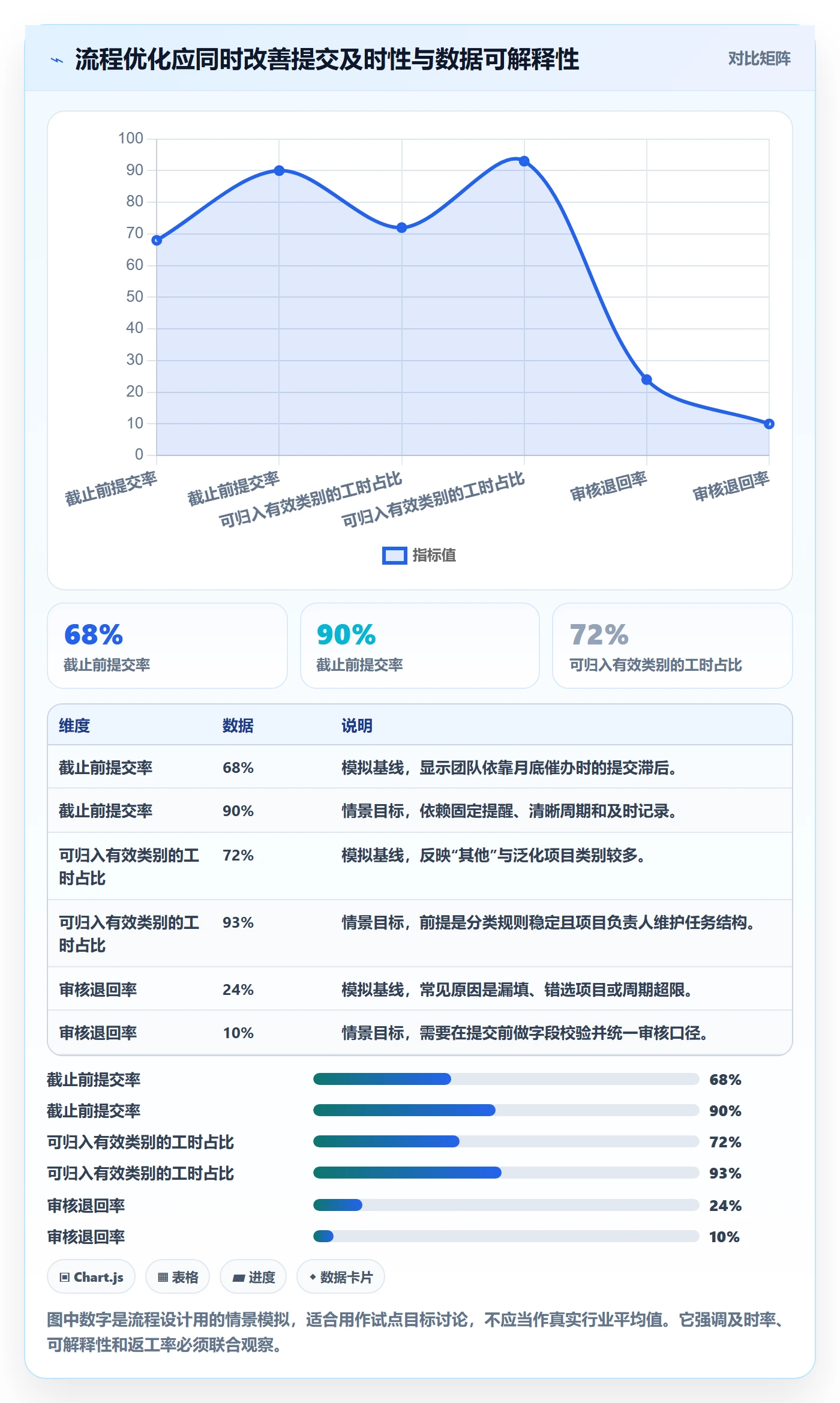The width and height of the screenshot is (840, 1403).
Task: Click the lightning icon beside the title
Action: pyautogui.click(x=57, y=60)
